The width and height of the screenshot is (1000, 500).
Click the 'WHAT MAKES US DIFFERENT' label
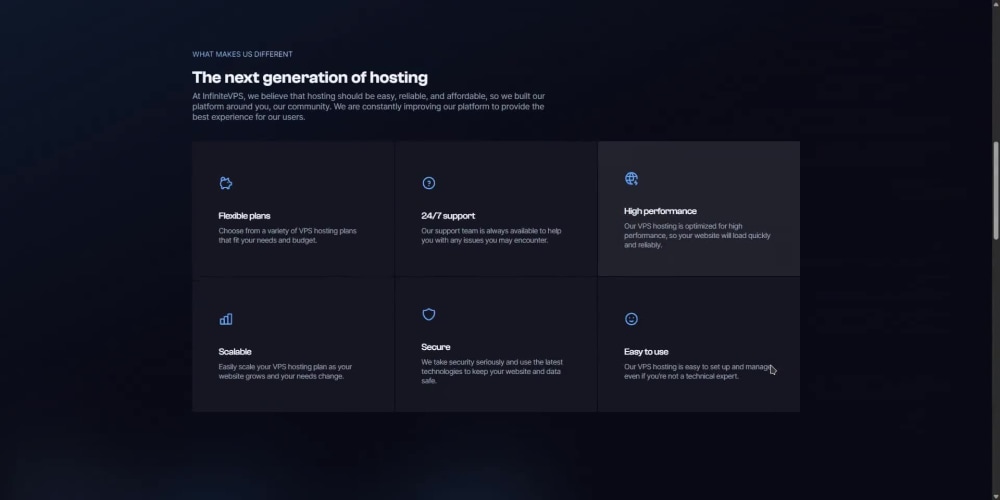[242, 54]
